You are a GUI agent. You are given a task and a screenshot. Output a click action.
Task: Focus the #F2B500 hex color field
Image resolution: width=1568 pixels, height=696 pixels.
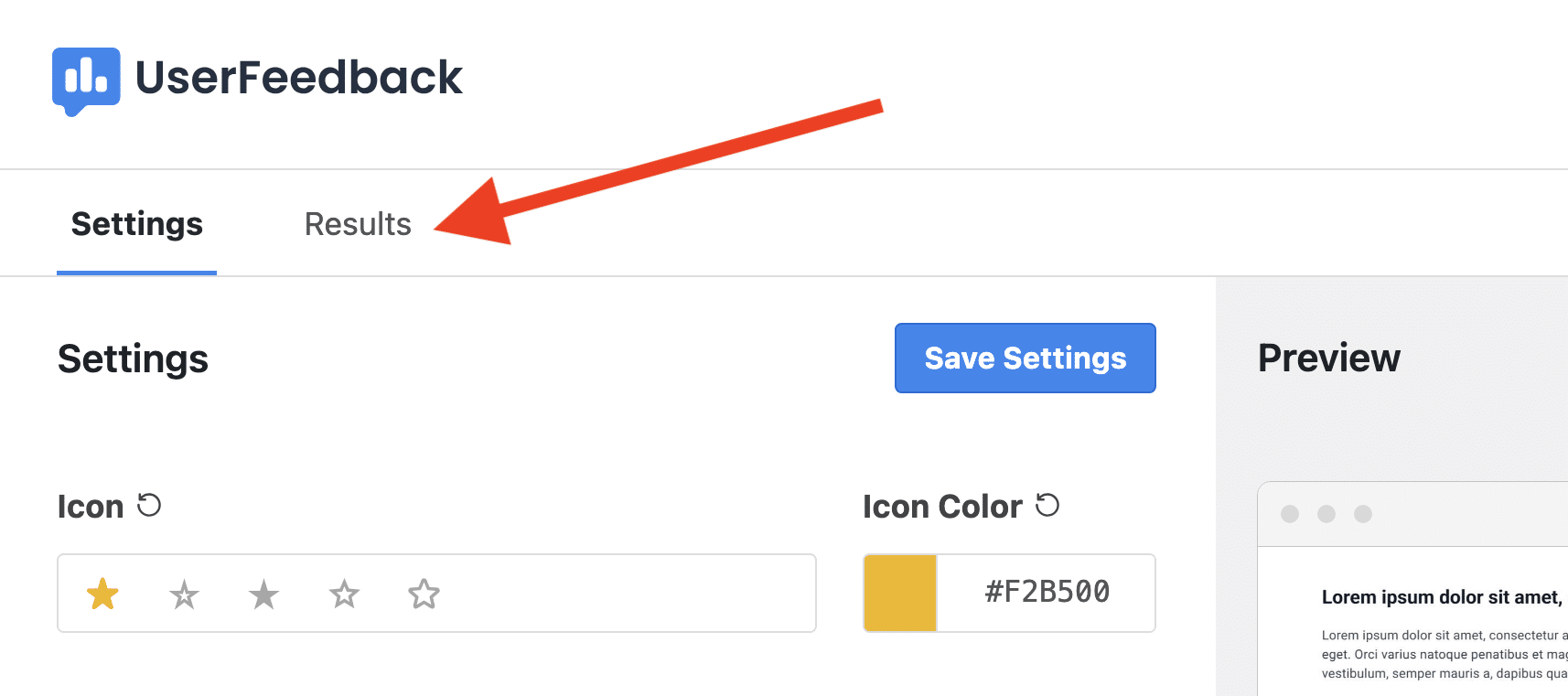click(x=1047, y=593)
